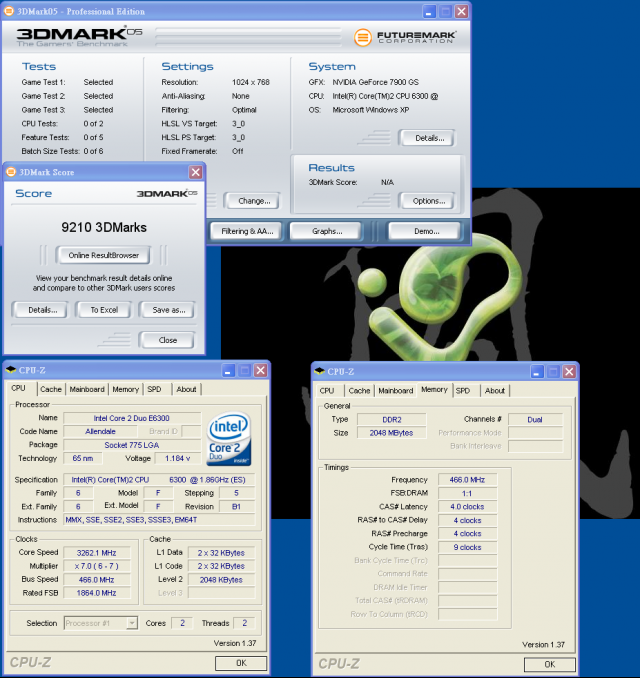Export score with To Excel button
The height and width of the screenshot is (678, 640).
coord(104,310)
